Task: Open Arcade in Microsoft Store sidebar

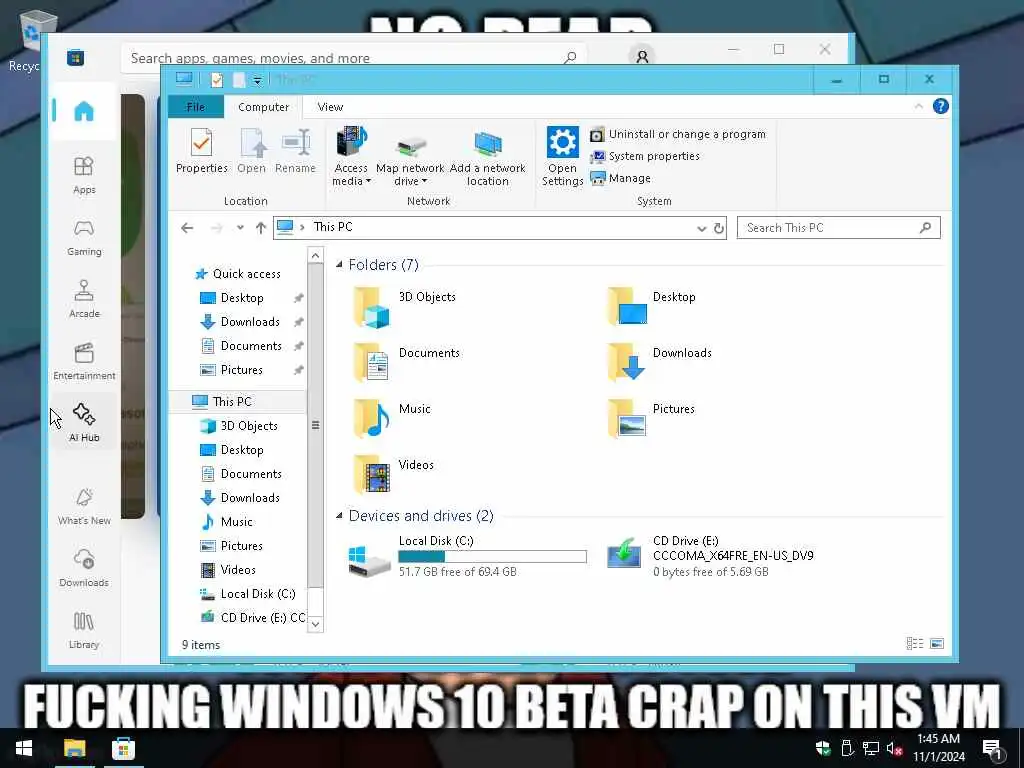Action: click(x=84, y=299)
